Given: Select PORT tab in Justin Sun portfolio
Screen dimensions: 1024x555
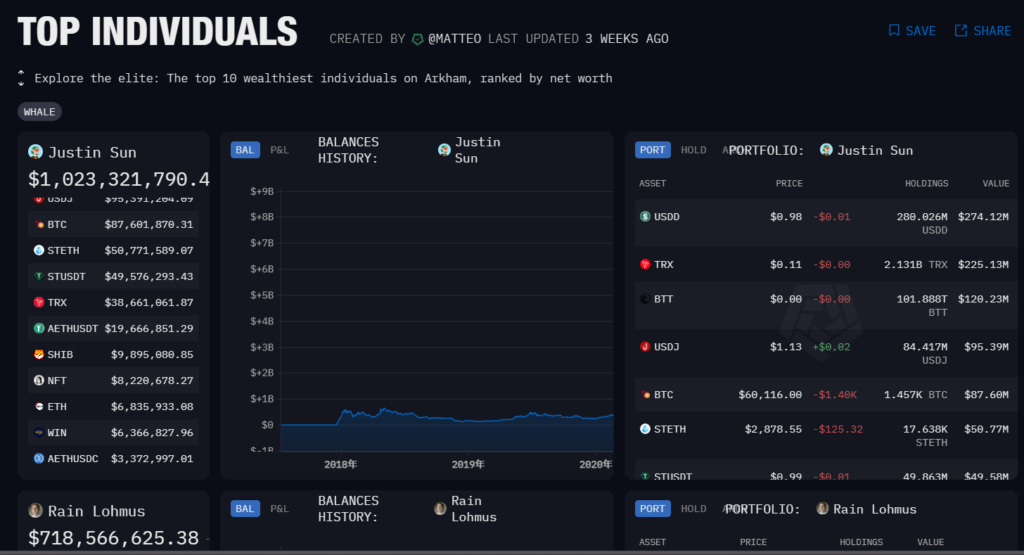Looking at the screenshot, I should point(652,150).
